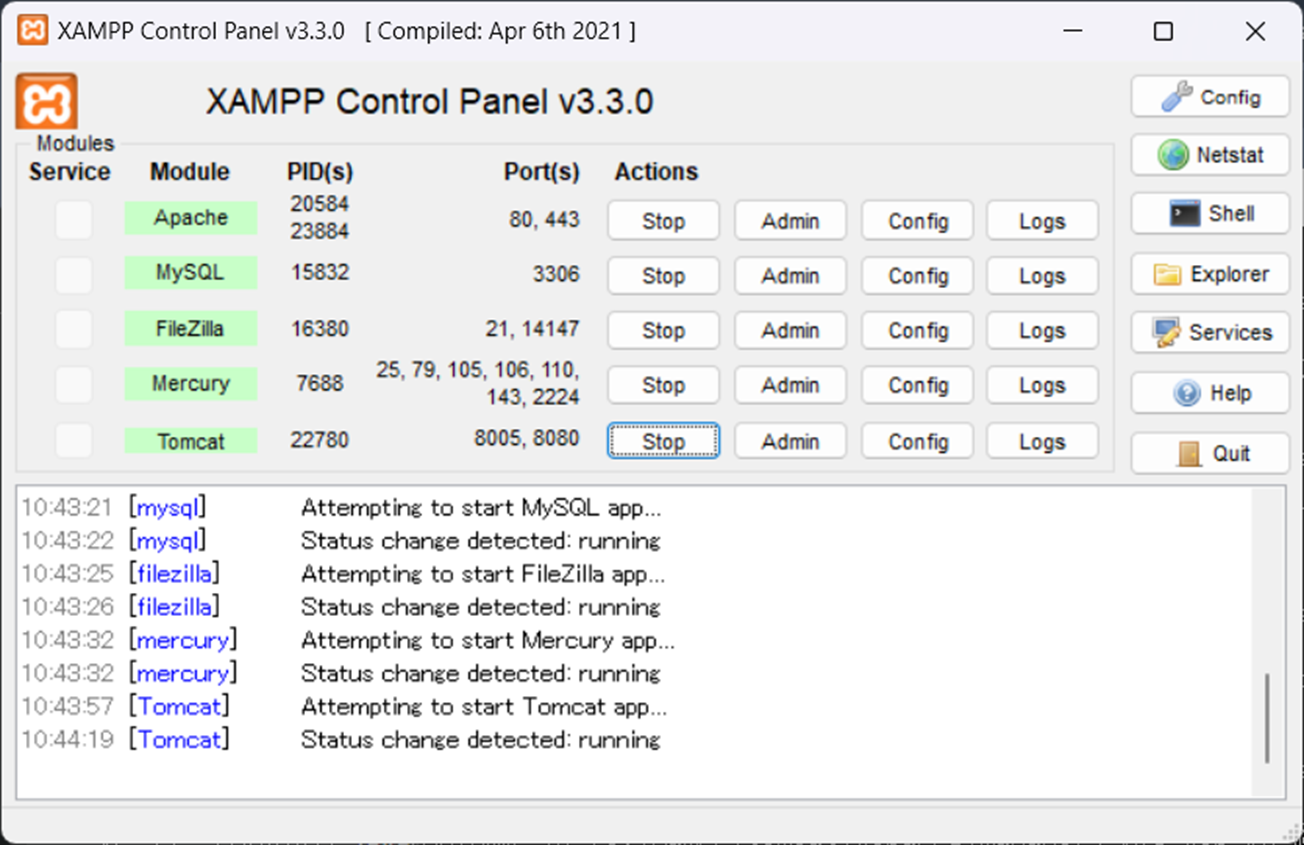
Task: Open Admin for Mercury
Action: (x=790, y=385)
